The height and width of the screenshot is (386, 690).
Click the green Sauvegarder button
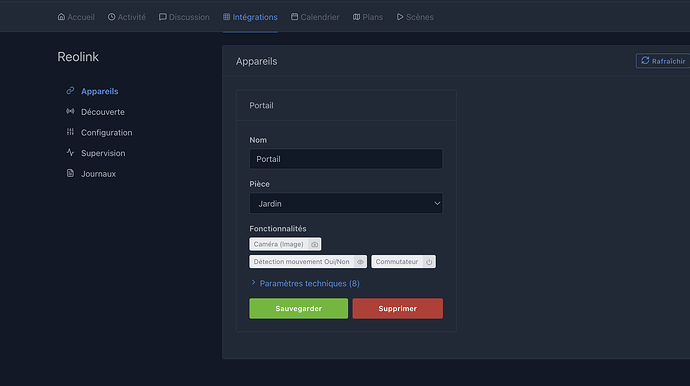298,309
